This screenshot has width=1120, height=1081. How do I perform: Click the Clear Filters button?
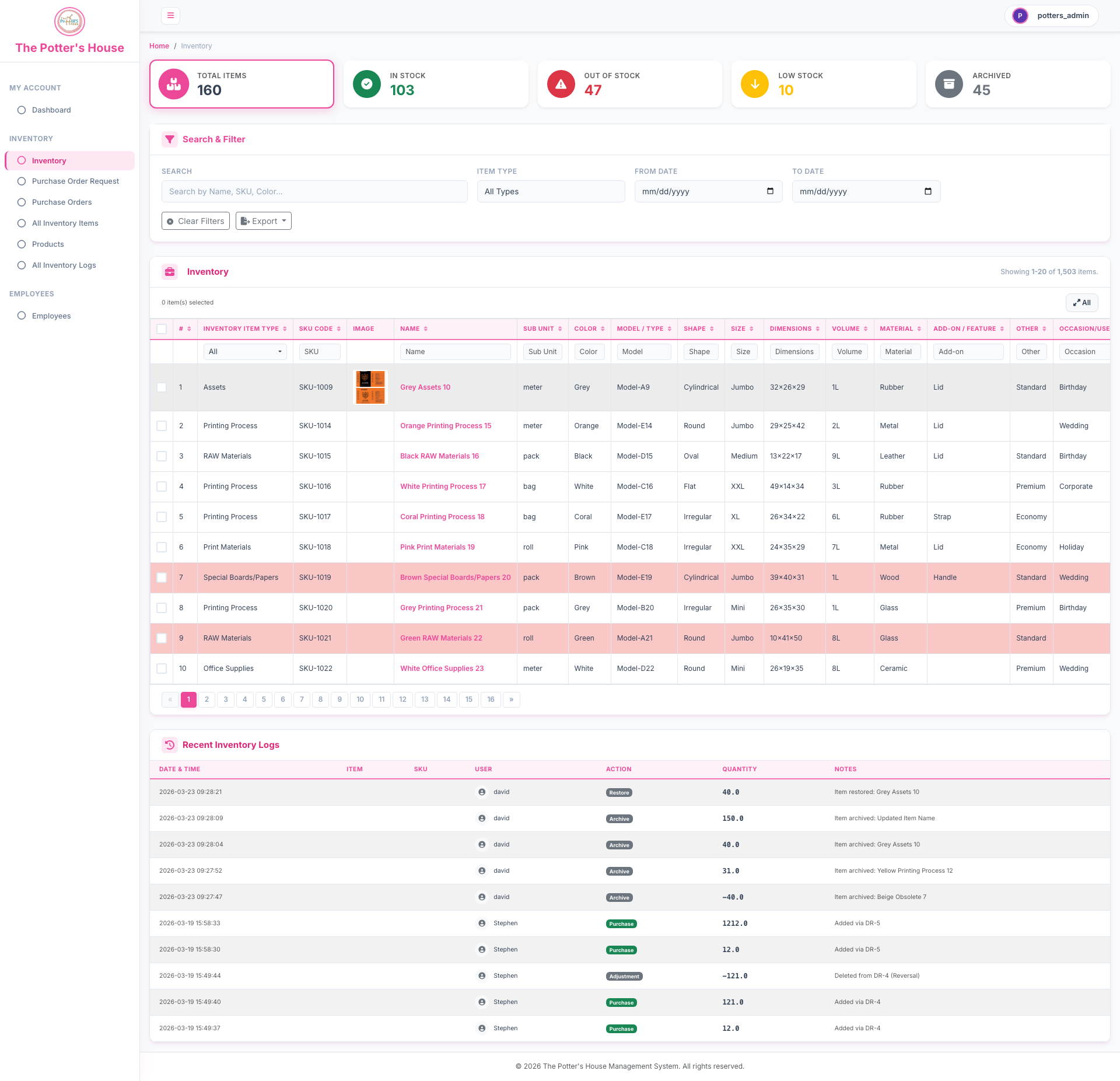(196, 221)
